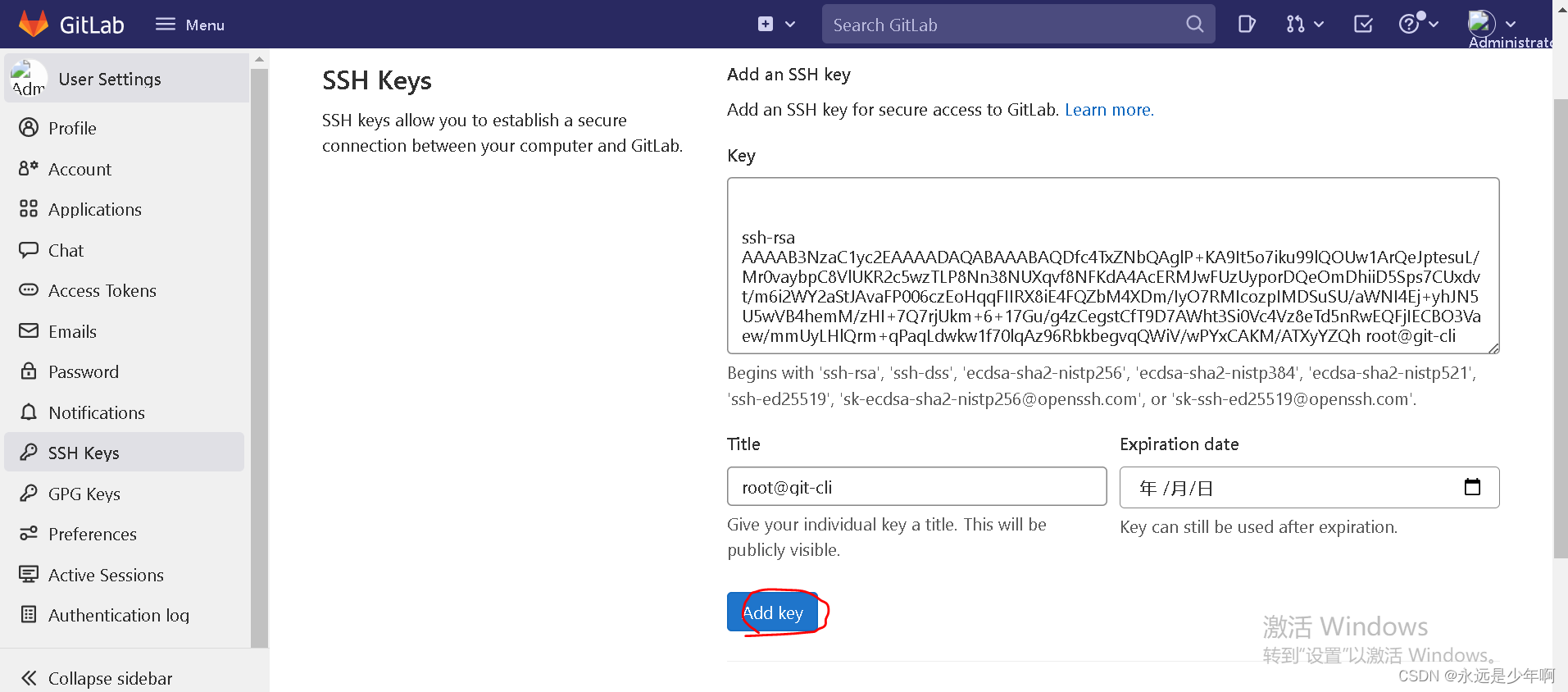
Task: Click the GPG Keys key icon
Action: point(29,494)
